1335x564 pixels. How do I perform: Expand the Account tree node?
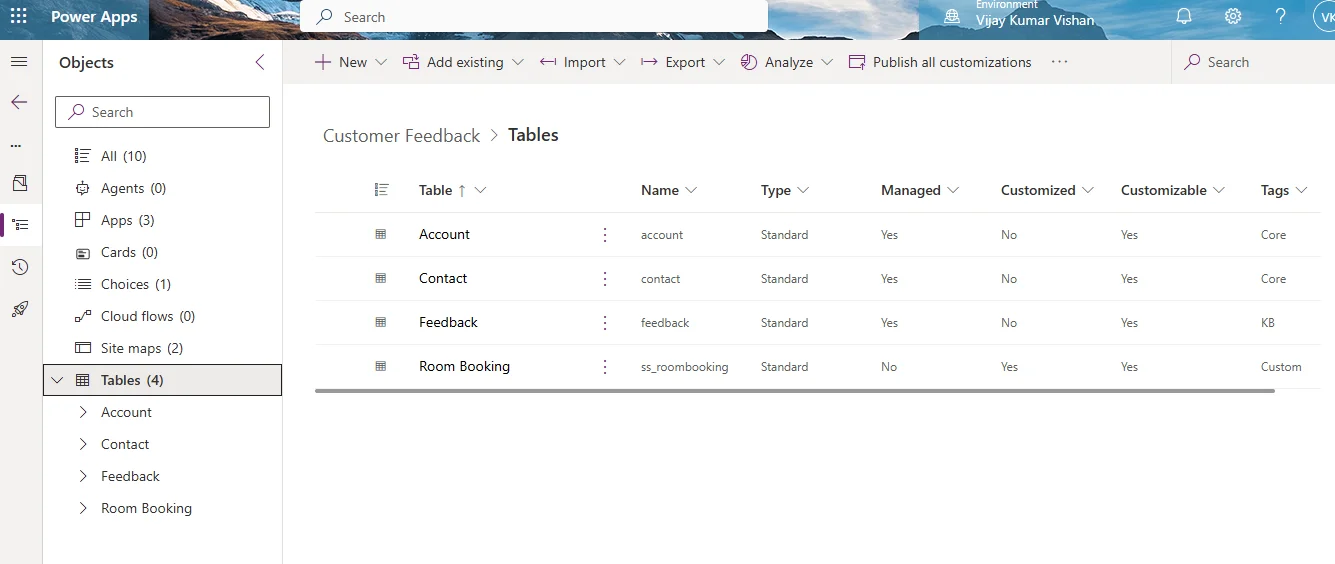point(83,412)
